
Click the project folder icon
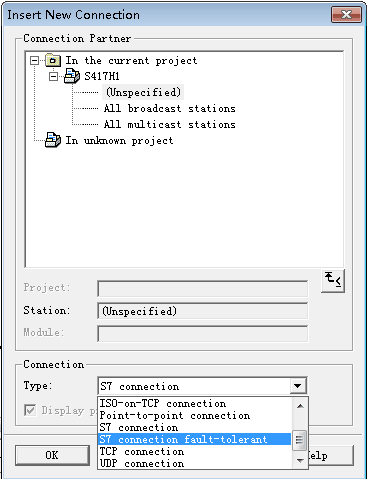click(53, 60)
